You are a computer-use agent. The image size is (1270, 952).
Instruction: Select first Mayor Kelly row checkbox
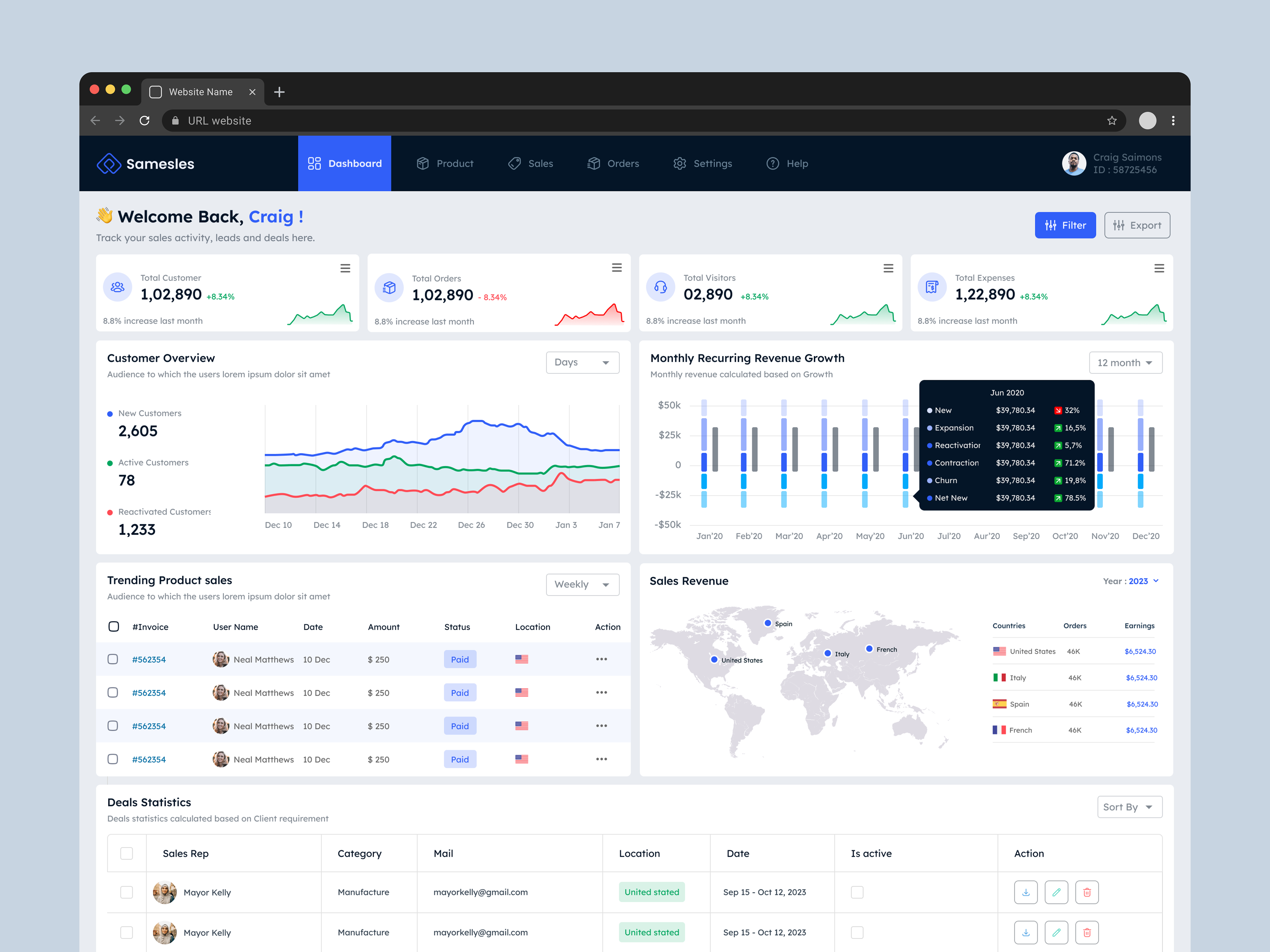127,892
